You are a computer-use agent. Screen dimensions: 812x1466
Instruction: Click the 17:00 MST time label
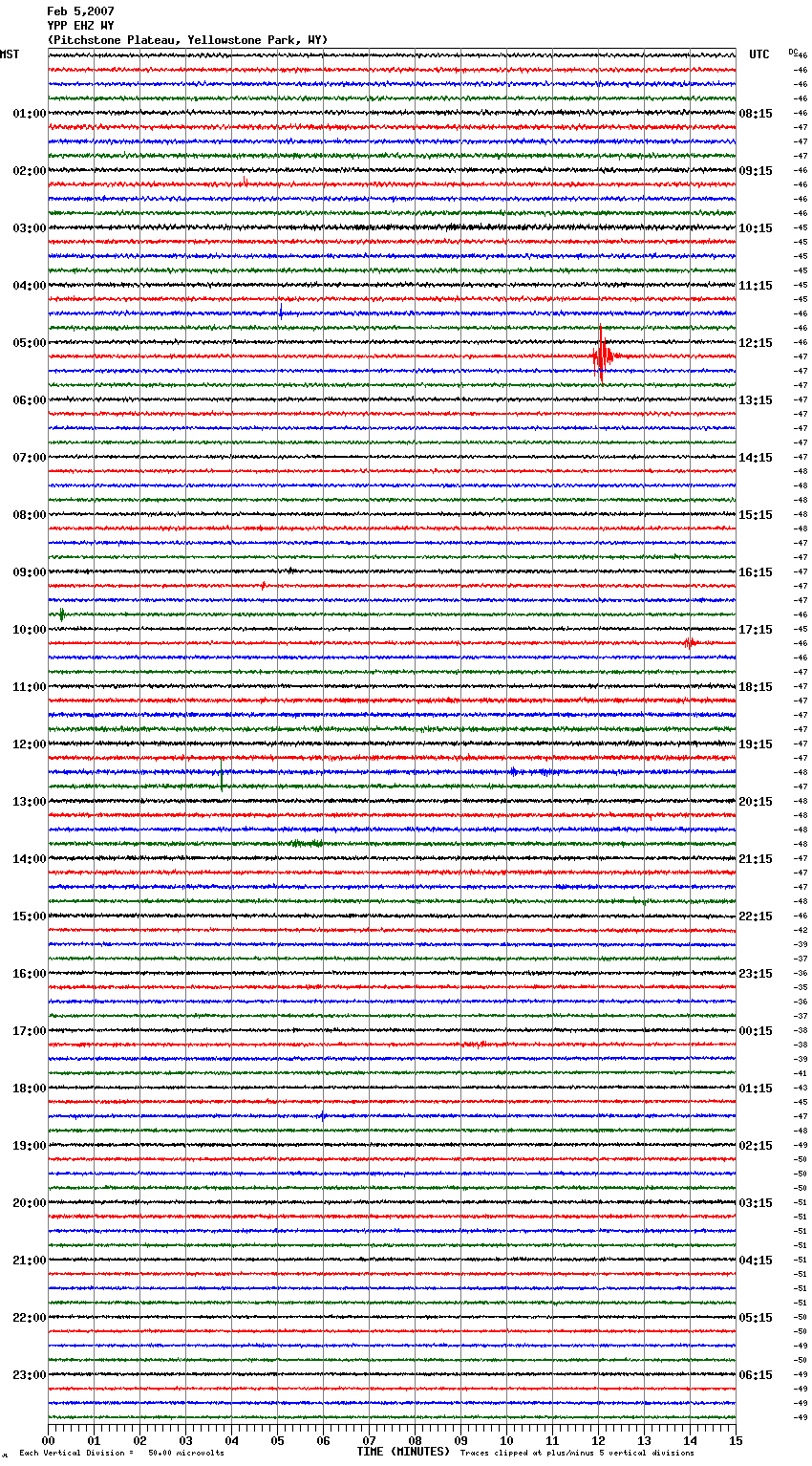pyautogui.click(x=30, y=1031)
